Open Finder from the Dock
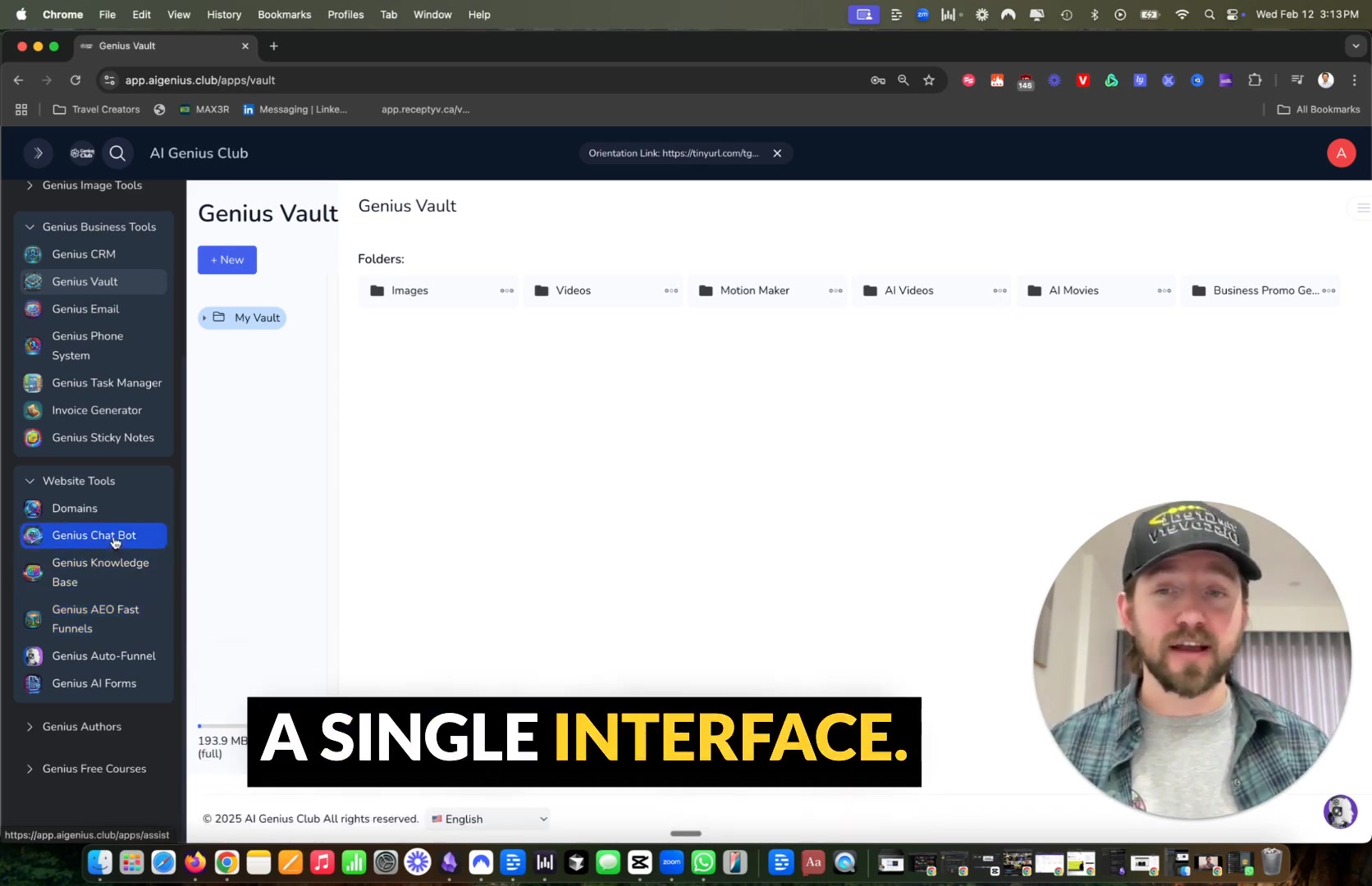Screen dimensions: 1372x886 100,862
